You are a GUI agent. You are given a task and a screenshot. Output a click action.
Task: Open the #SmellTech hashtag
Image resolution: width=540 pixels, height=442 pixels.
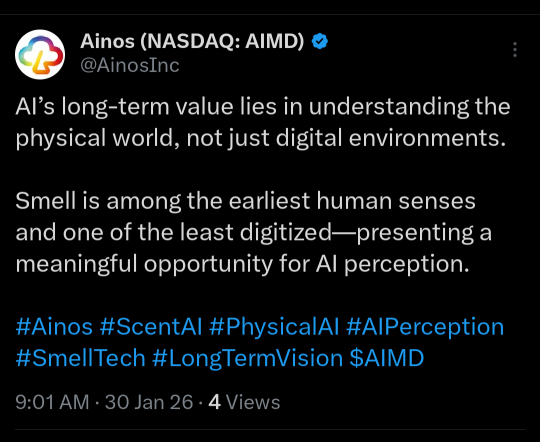(x=80, y=358)
